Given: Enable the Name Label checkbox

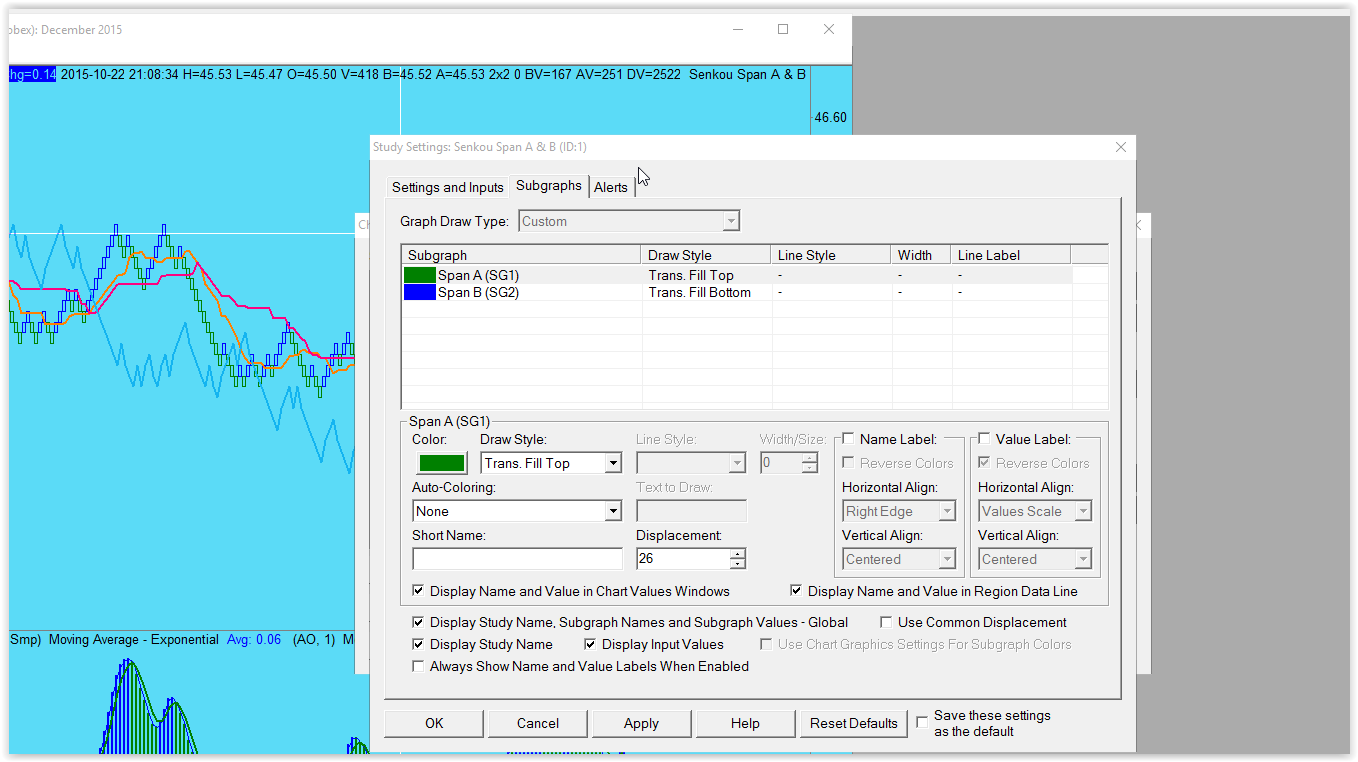Looking at the screenshot, I should click(848, 439).
